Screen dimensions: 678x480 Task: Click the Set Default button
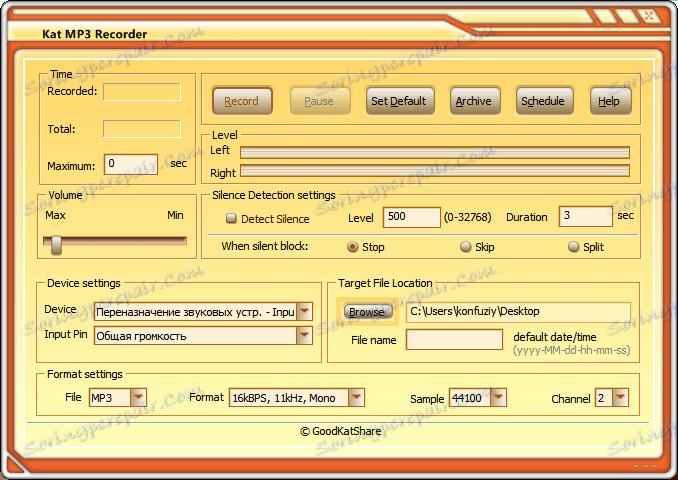pyautogui.click(x=399, y=101)
